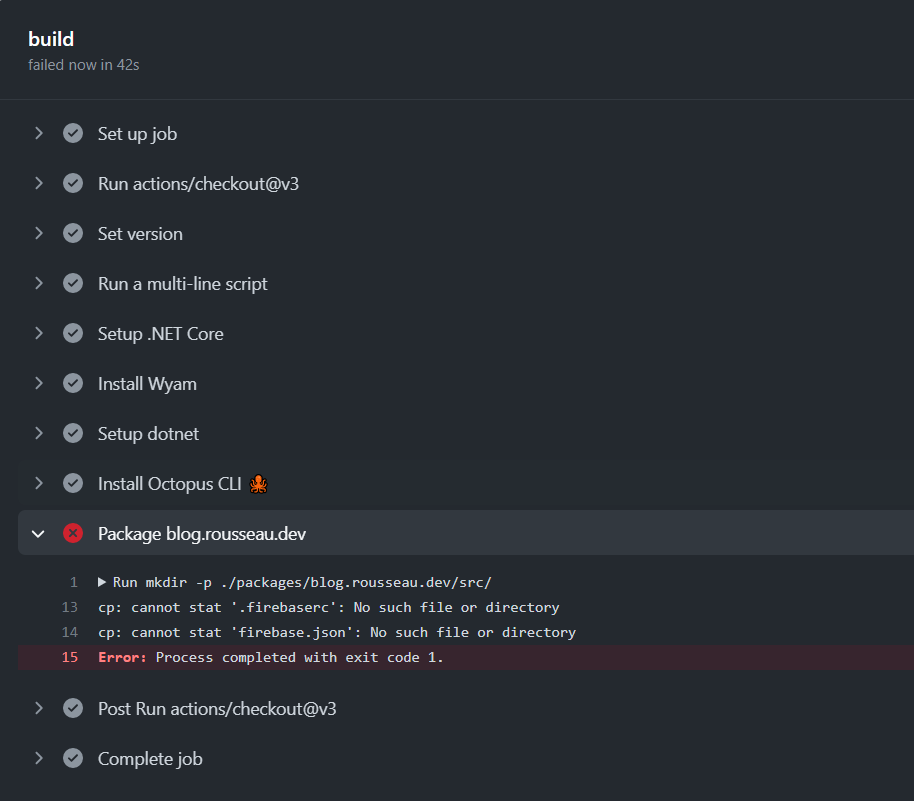Viewport: 914px width, 801px height.
Task: Select log line number 1
Action: (x=73, y=582)
